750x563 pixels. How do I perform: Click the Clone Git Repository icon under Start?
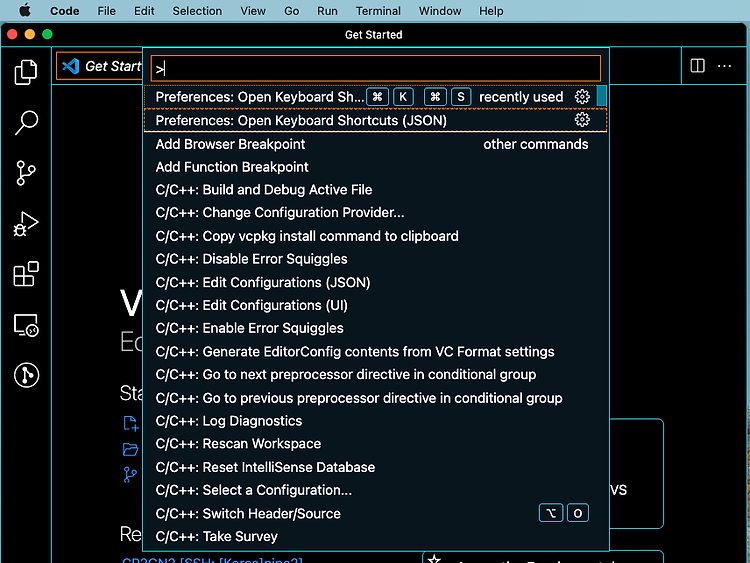pyautogui.click(x=130, y=475)
